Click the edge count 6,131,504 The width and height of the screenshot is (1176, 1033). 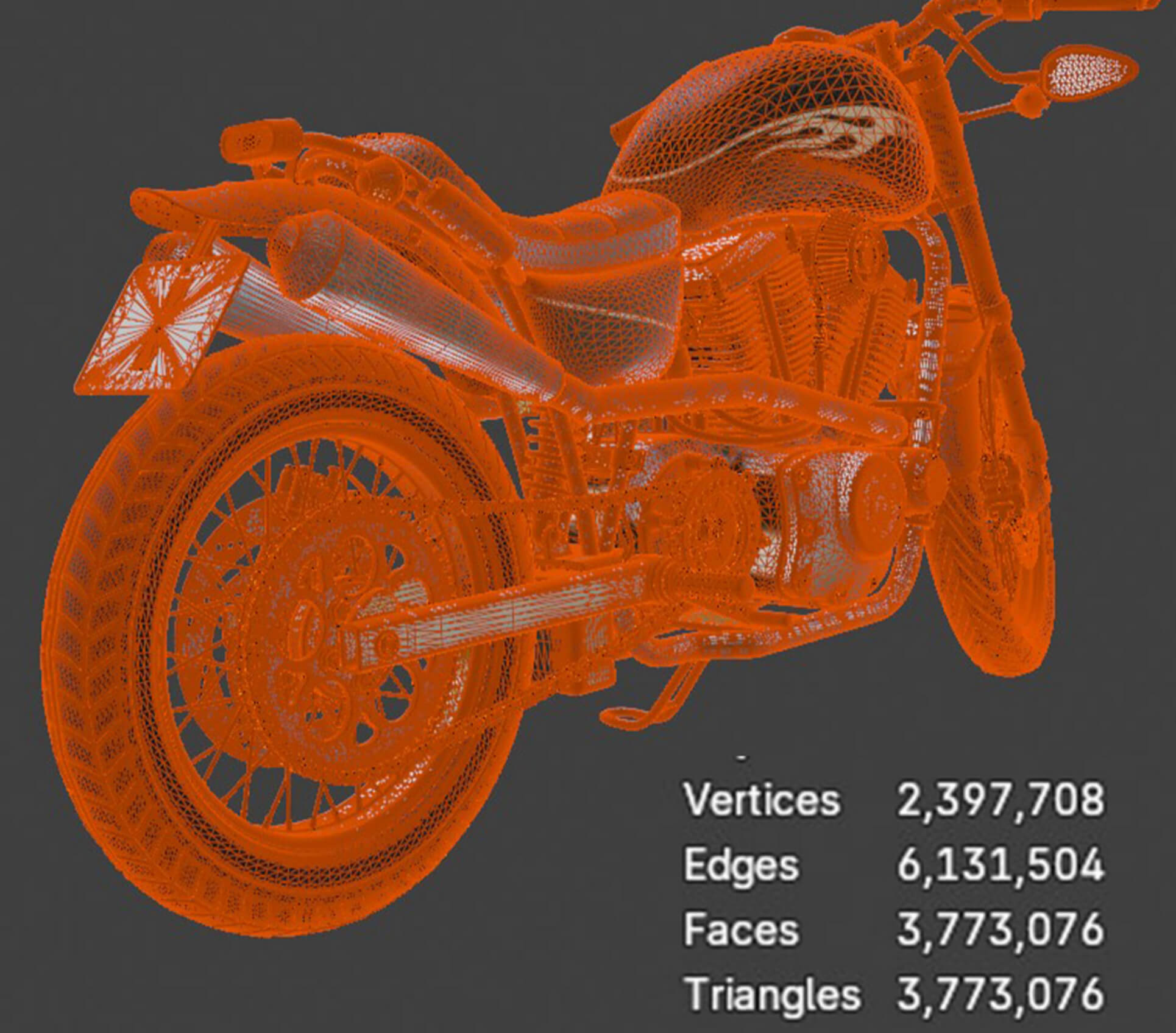1000,866
